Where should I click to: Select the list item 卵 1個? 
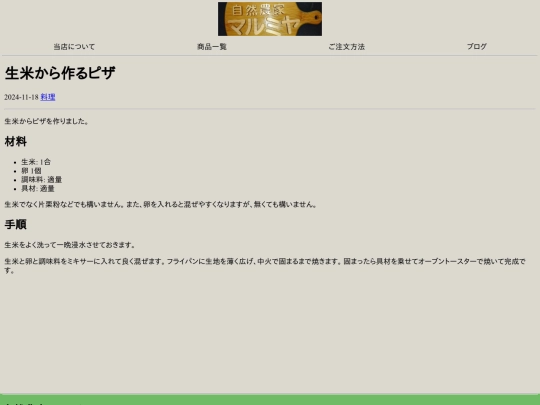pyautogui.click(x=31, y=171)
